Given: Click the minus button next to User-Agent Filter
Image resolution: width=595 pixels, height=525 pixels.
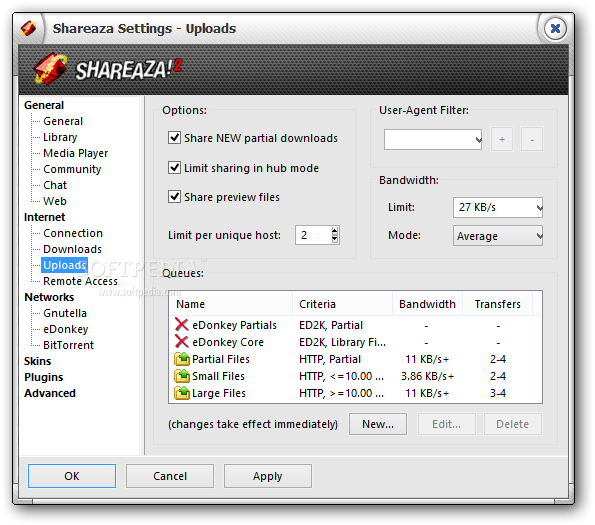Looking at the screenshot, I should (x=532, y=140).
